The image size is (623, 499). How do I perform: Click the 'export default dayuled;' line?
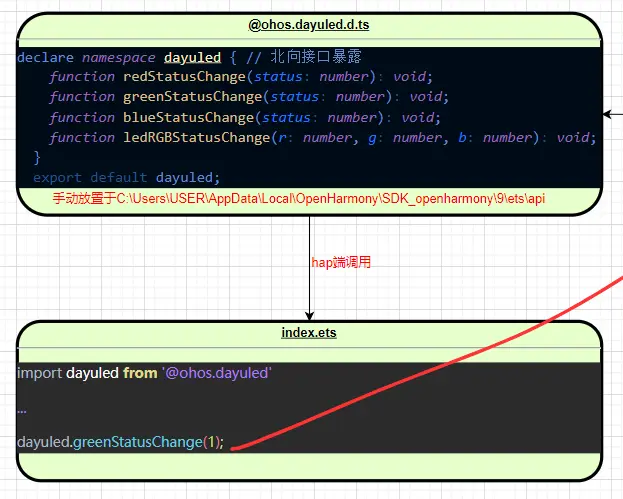(x=126, y=177)
